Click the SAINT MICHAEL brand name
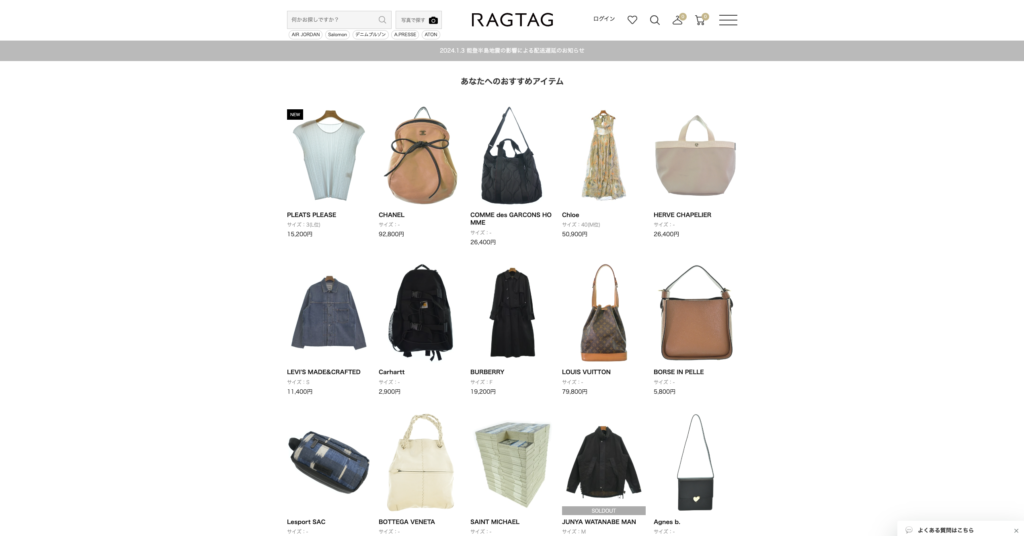1024x536 pixels. click(494, 522)
